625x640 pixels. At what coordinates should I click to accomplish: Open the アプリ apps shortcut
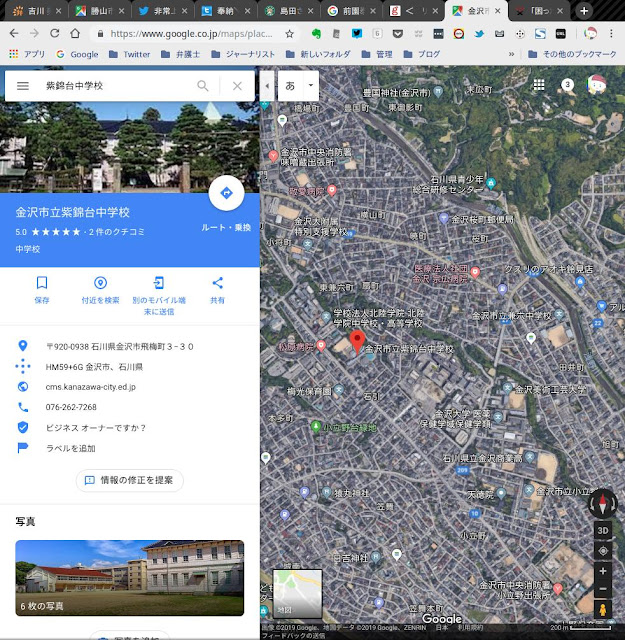coord(27,54)
